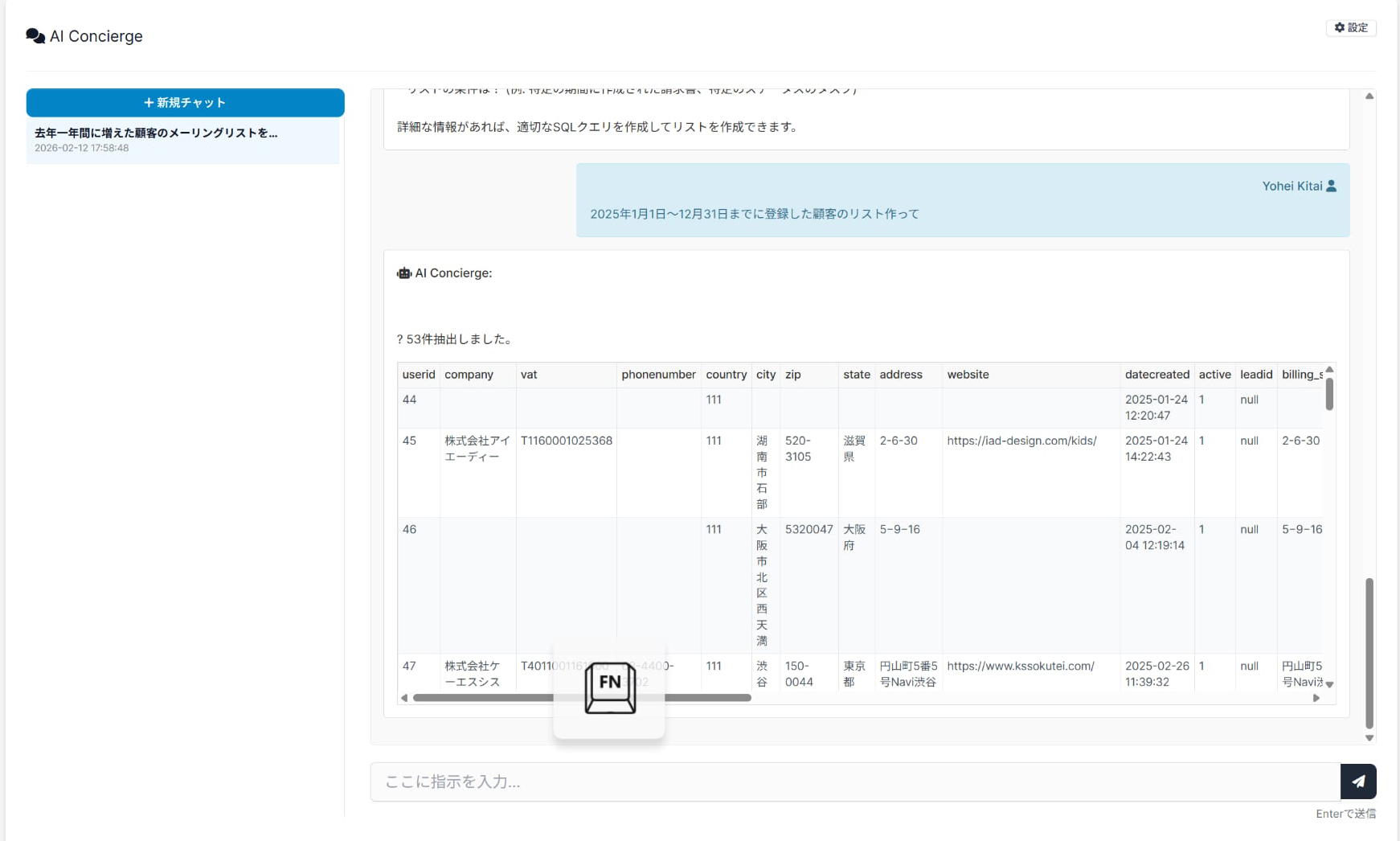This screenshot has height=841, width=1400.
Task: Click the instruction input field
Action: tap(854, 782)
